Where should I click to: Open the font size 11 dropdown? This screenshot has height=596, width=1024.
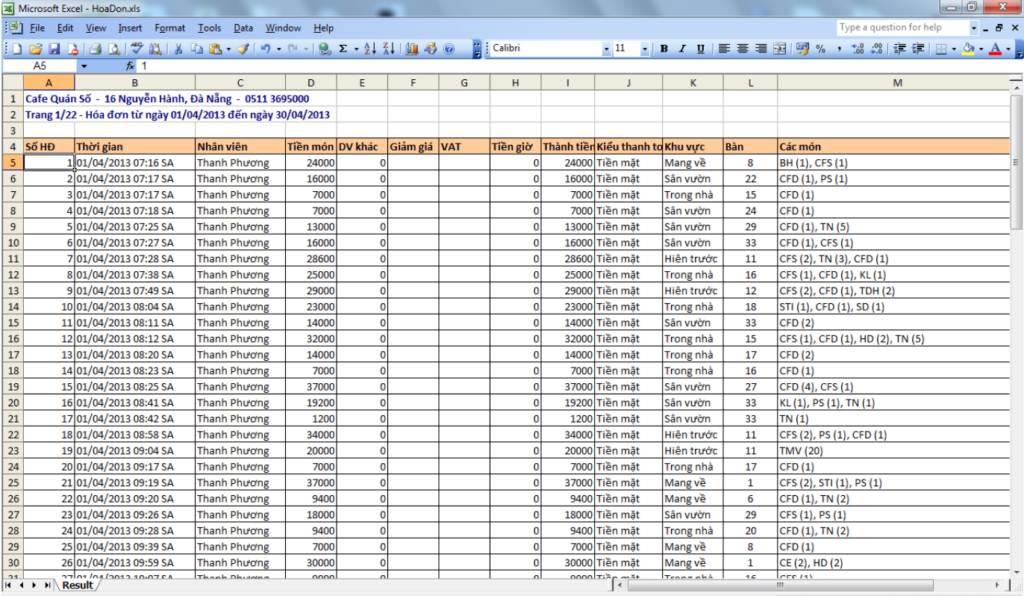tap(645, 49)
